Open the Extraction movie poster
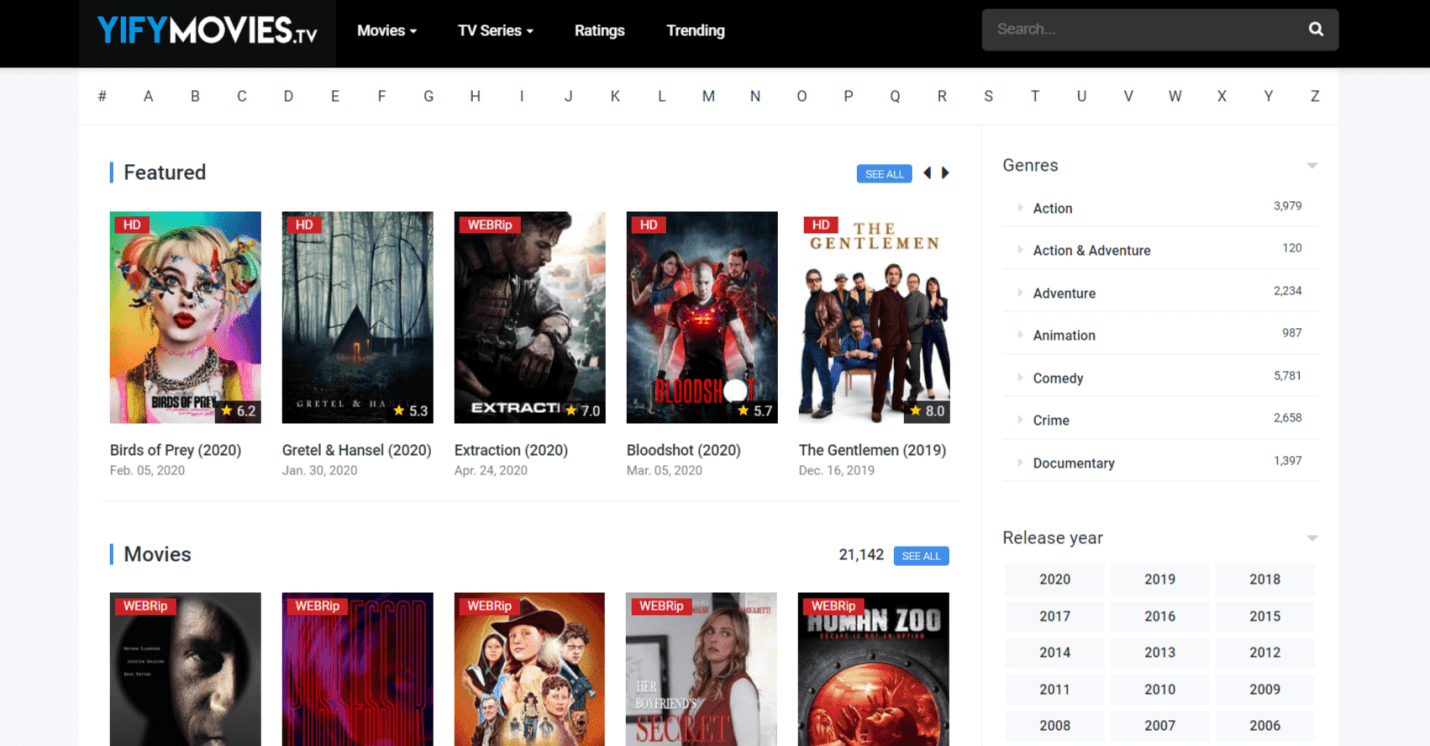Viewport: 1430px width, 746px height. coord(530,317)
